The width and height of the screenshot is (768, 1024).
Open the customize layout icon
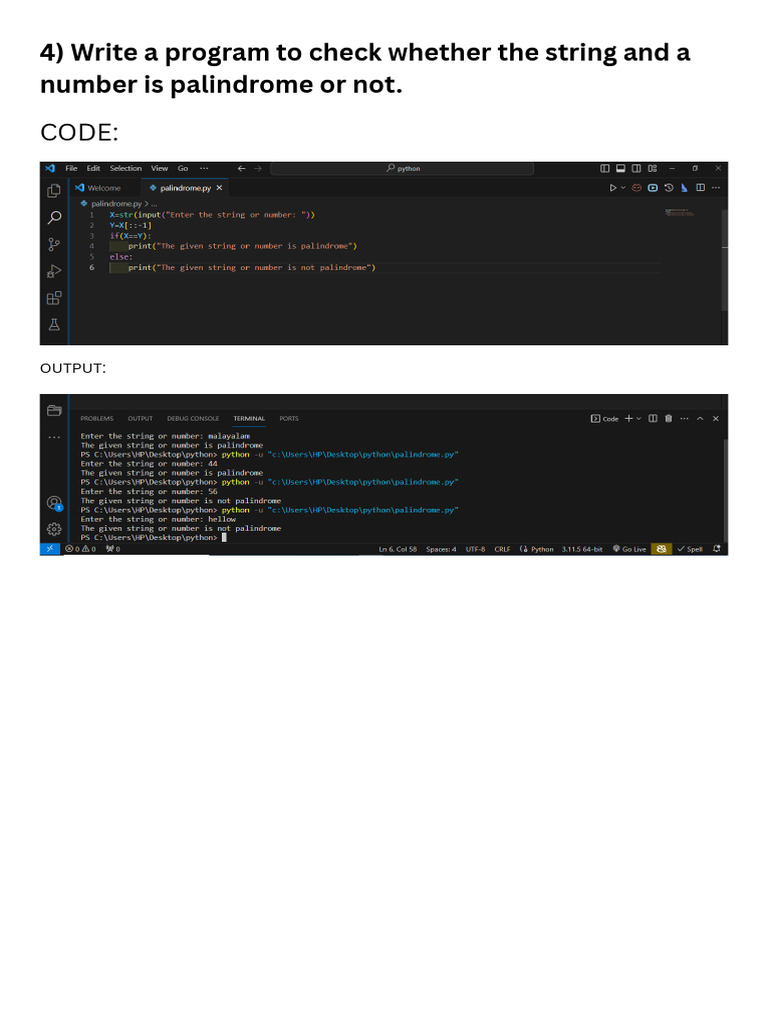(x=652, y=168)
